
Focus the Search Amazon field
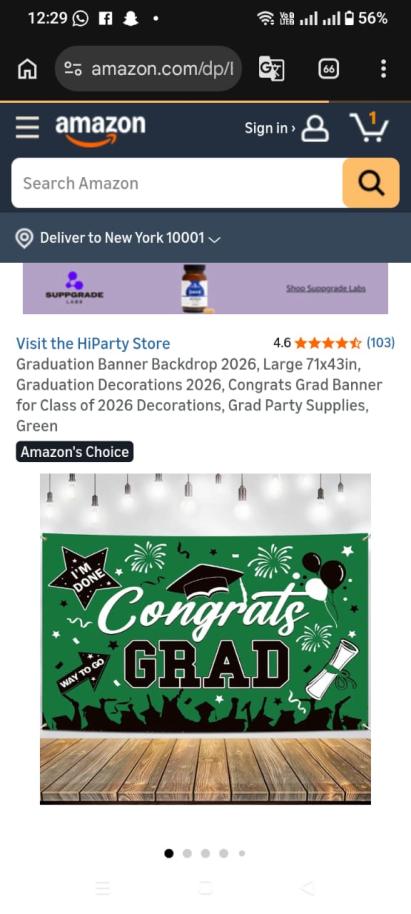pyautogui.click(x=177, y=183)
